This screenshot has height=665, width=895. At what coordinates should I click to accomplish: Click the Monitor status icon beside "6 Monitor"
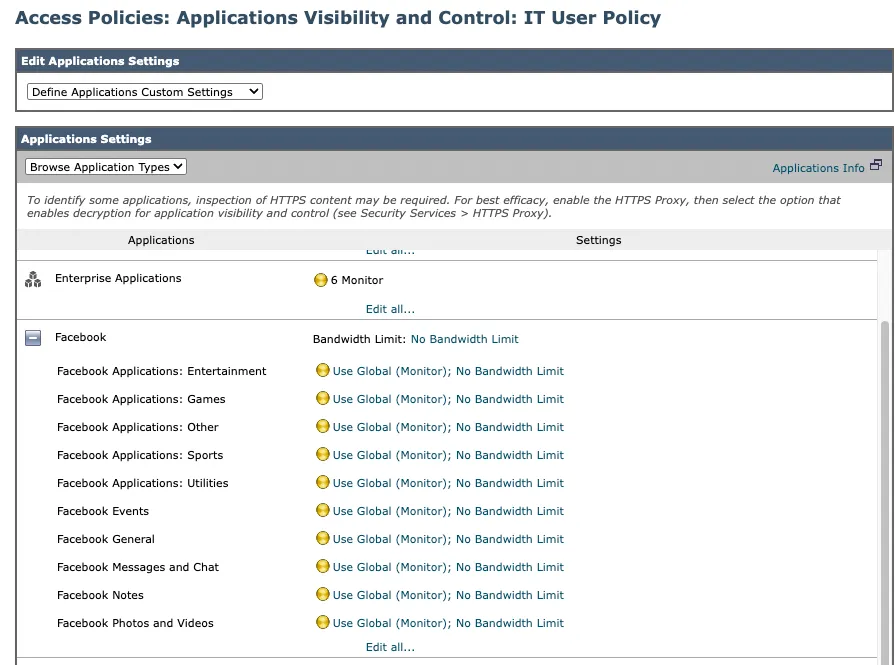[x=321, y=280]
